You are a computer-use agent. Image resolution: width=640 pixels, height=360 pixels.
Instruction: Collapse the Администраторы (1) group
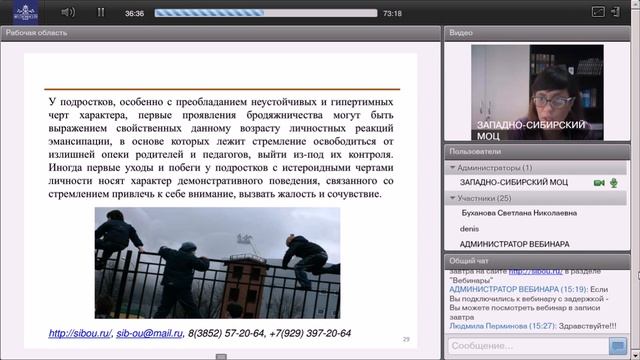[452, 167]
